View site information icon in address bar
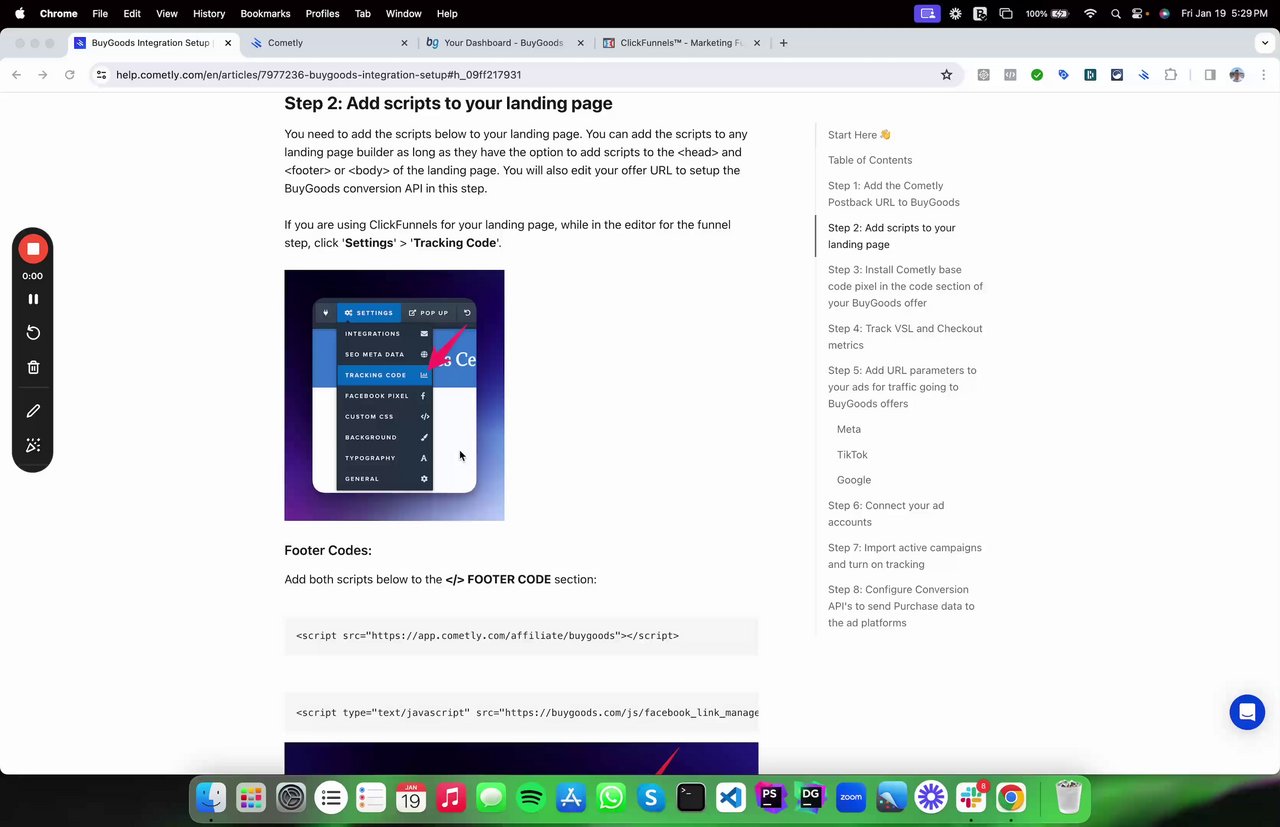The height and width of the screenshot is (827, 1280). (x=101, y=75)
